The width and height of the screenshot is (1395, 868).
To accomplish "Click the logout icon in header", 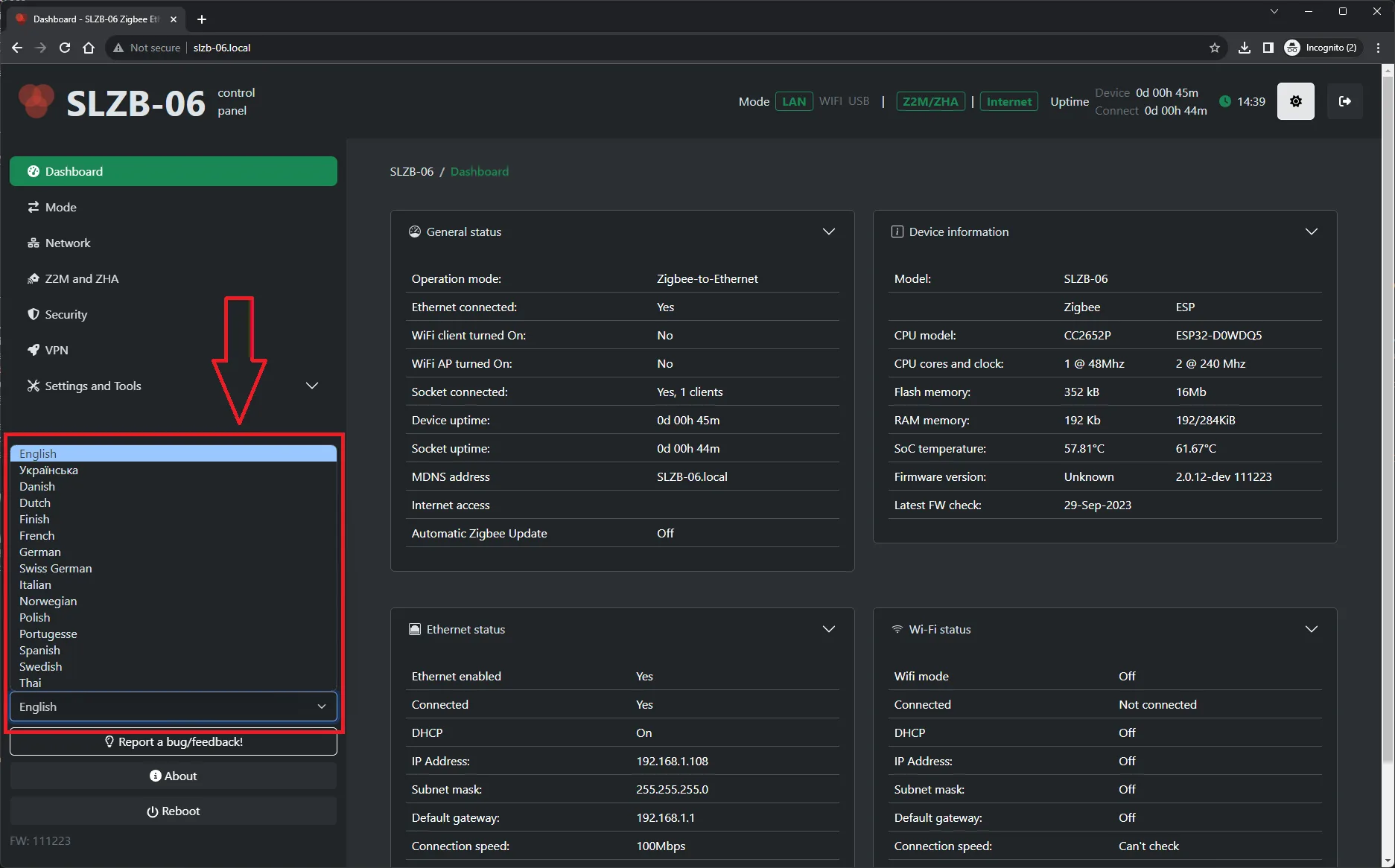I will coord(1344,101).
